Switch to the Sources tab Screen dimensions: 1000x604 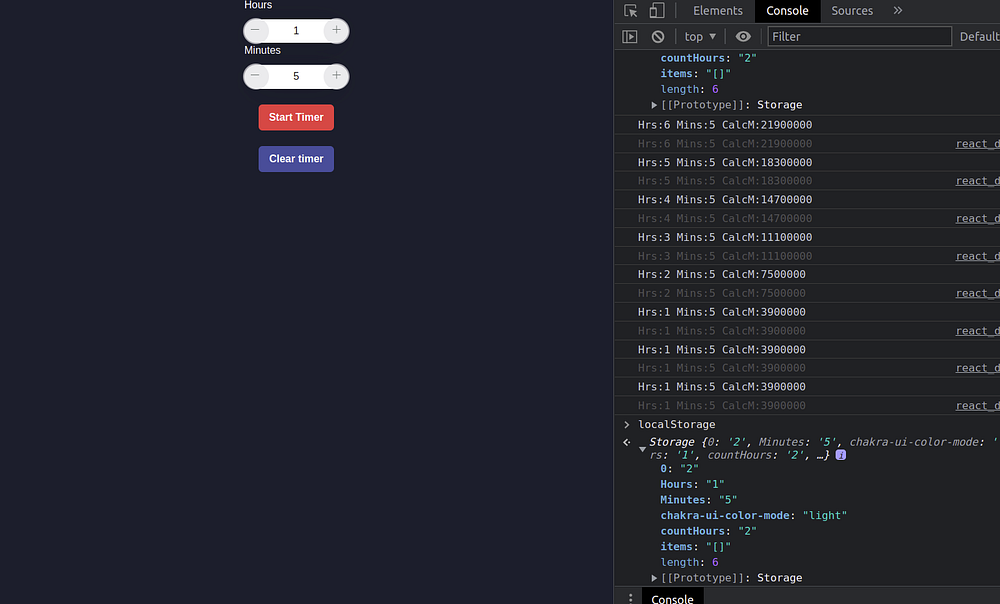[852, 11]
